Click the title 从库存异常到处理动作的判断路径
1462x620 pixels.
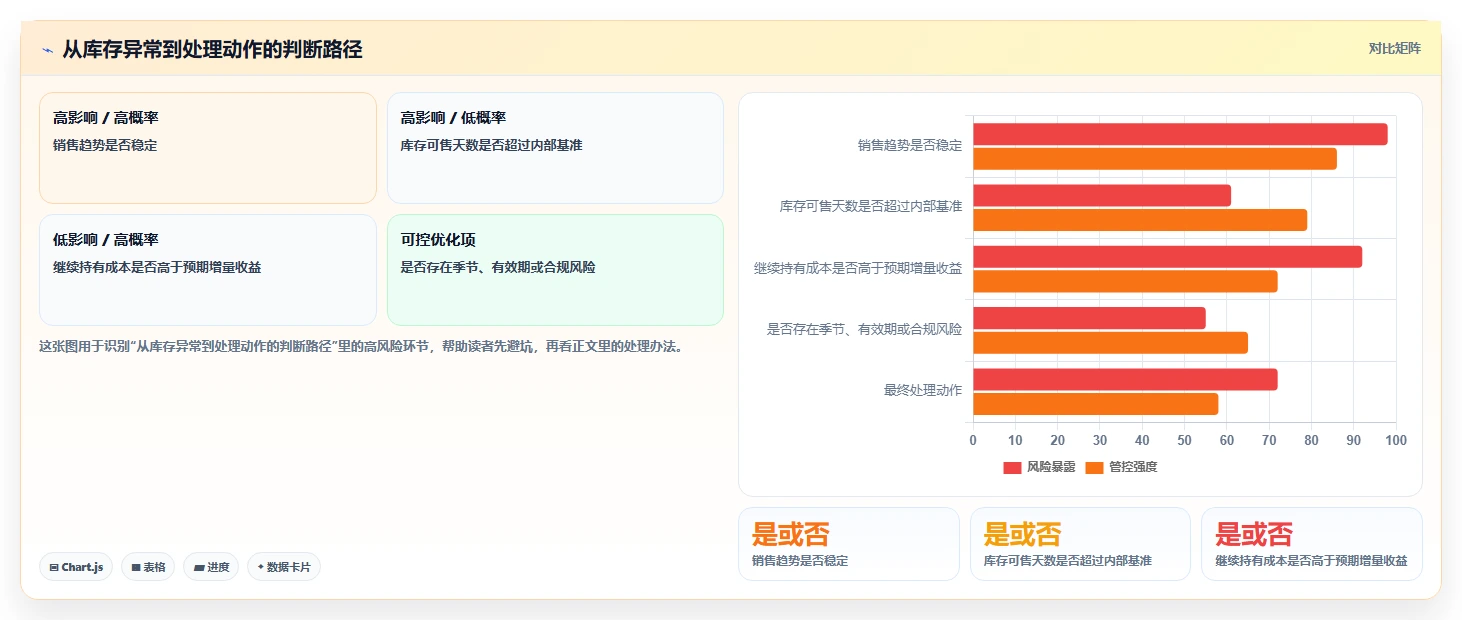[x=212, y=49]
